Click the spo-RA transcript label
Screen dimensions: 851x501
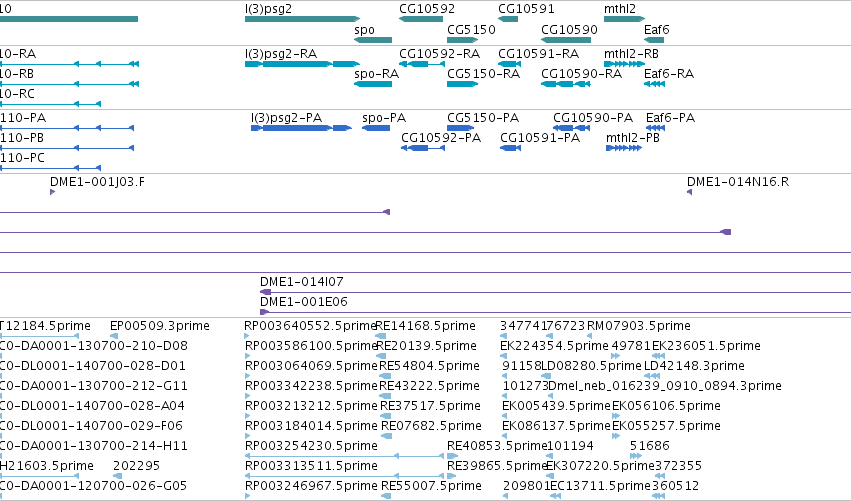click(x=376, y=74)
